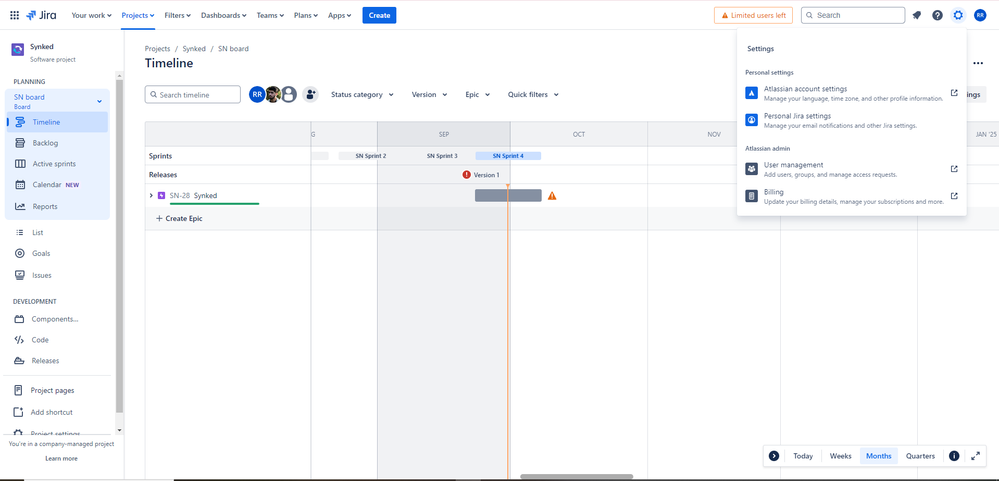Open Apps dropdown menu
This screenshot has height=481, width=999.
339,15
